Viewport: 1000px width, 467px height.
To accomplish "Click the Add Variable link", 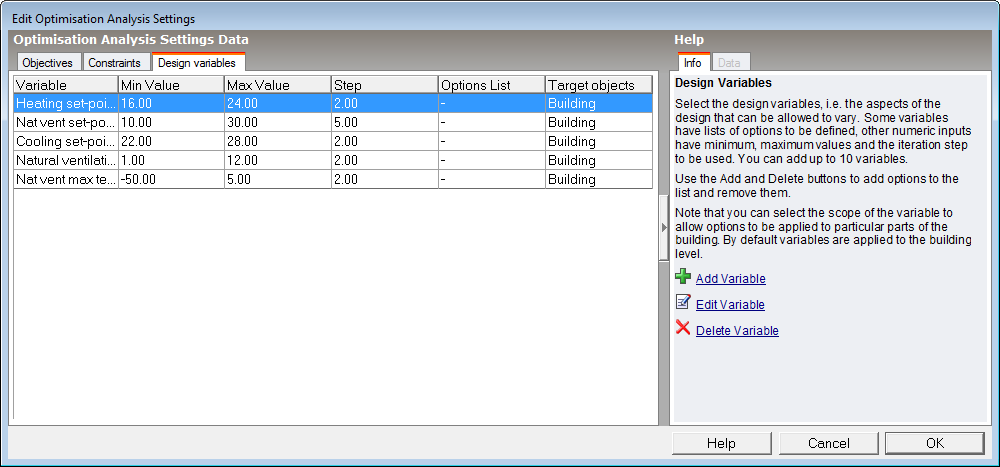I will coord(731,279).
